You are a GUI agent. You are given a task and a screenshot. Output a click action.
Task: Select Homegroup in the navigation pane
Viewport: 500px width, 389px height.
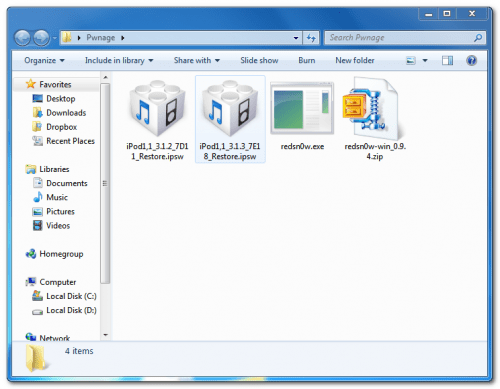tap(61, 254)
